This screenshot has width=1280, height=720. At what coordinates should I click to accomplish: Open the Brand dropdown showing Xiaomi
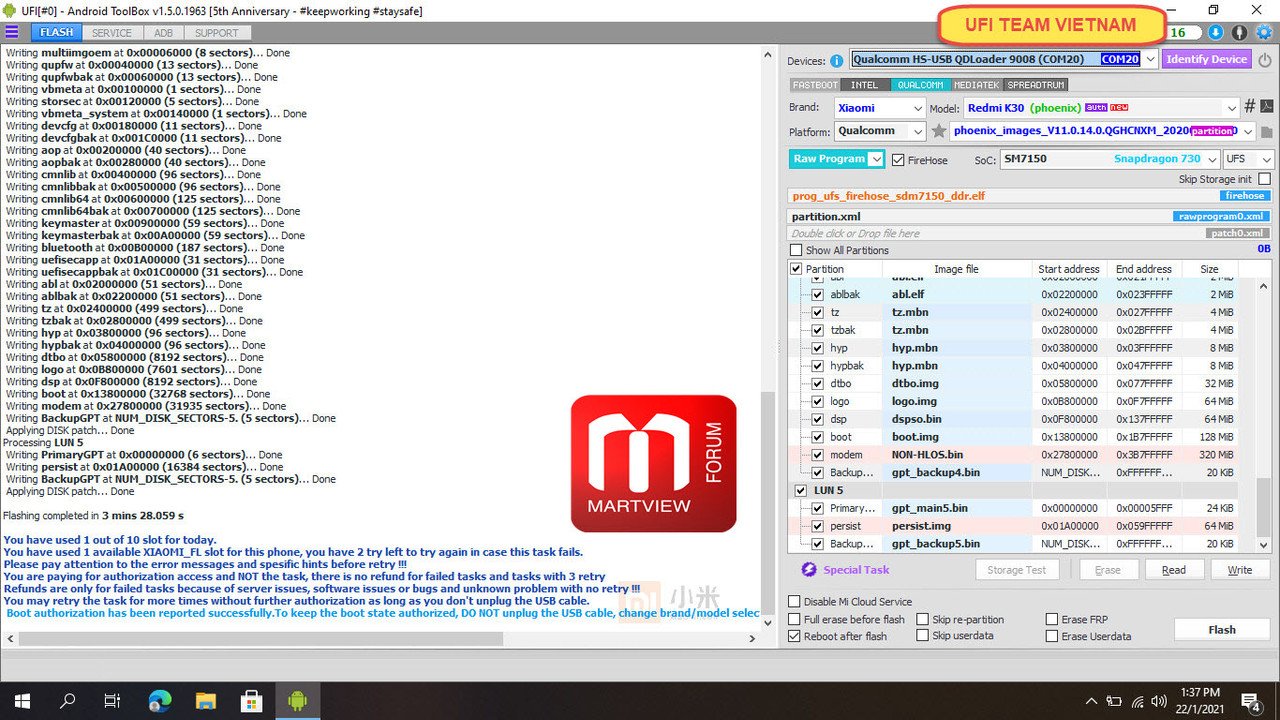pos(879,107)
